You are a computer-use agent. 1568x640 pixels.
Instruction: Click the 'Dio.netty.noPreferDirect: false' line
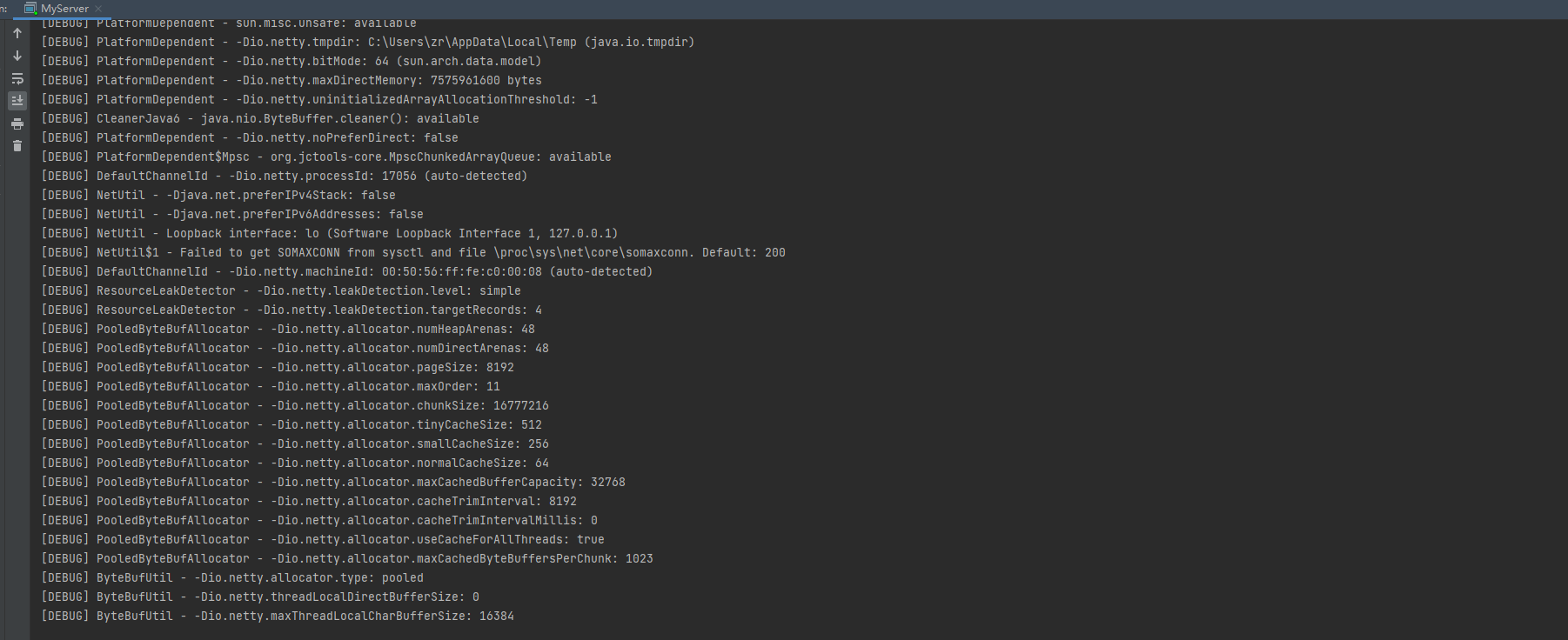(250, 137)
